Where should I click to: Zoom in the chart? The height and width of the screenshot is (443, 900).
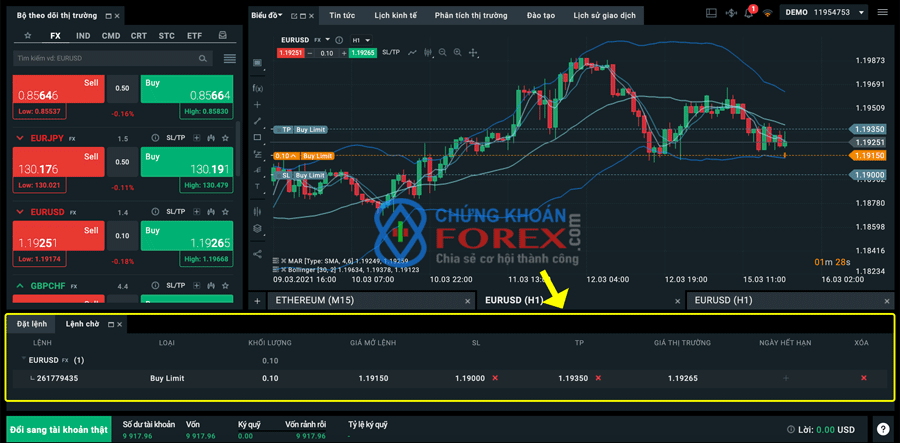coord(457,53)
